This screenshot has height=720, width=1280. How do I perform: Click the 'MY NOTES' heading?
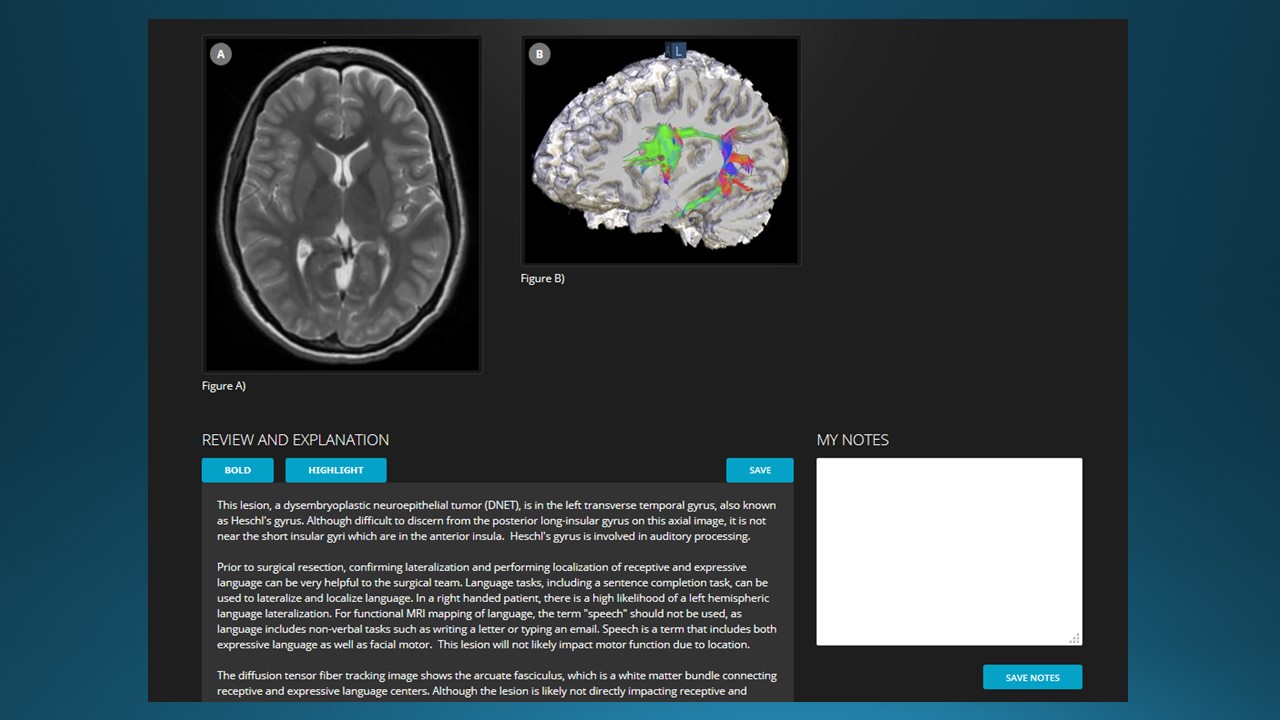[853, 440]
